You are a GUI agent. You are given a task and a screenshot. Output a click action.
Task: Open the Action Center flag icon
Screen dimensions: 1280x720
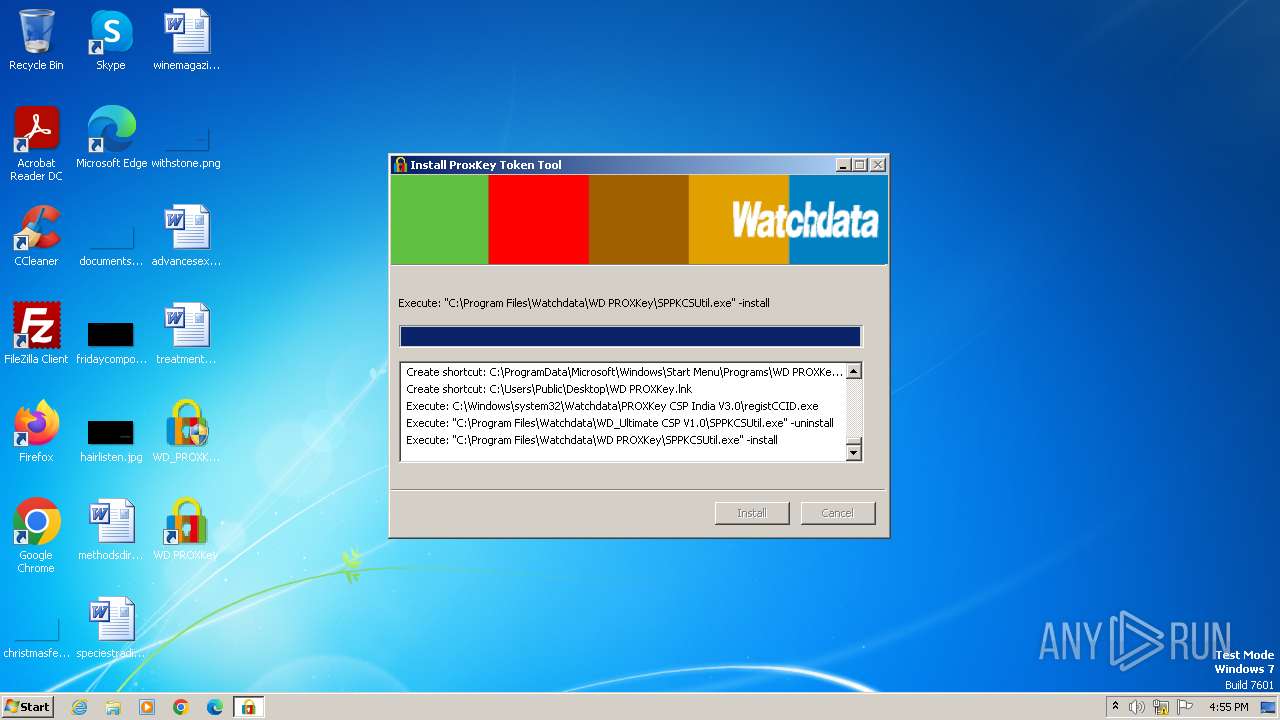click(1185, 707)
